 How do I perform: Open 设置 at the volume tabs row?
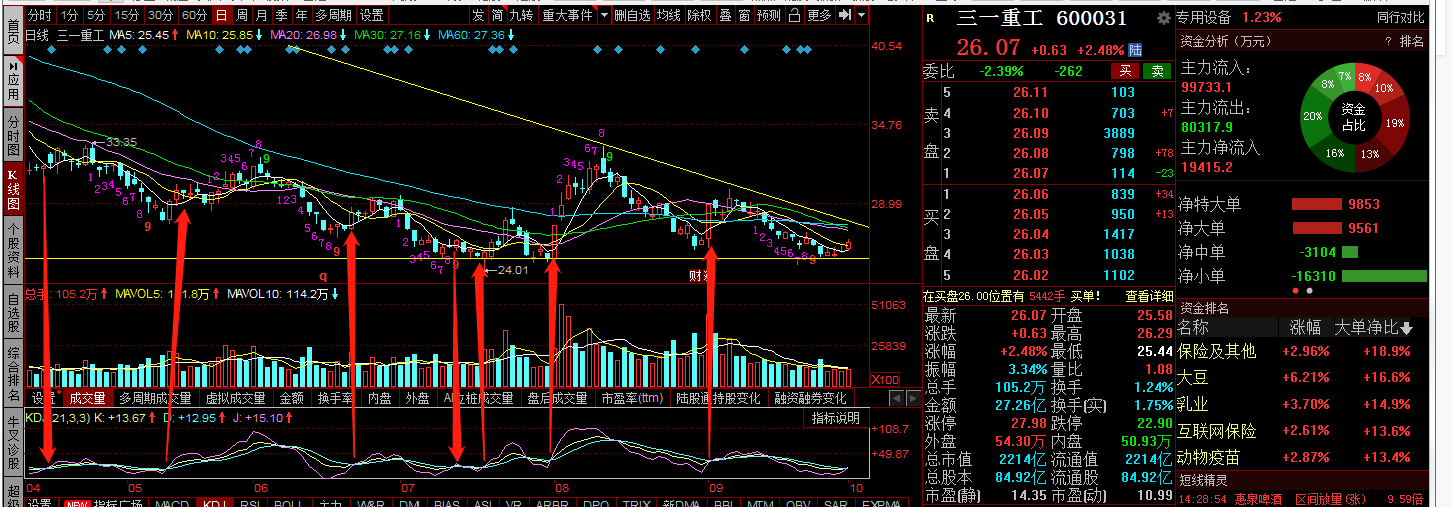(x=41, y=398)
